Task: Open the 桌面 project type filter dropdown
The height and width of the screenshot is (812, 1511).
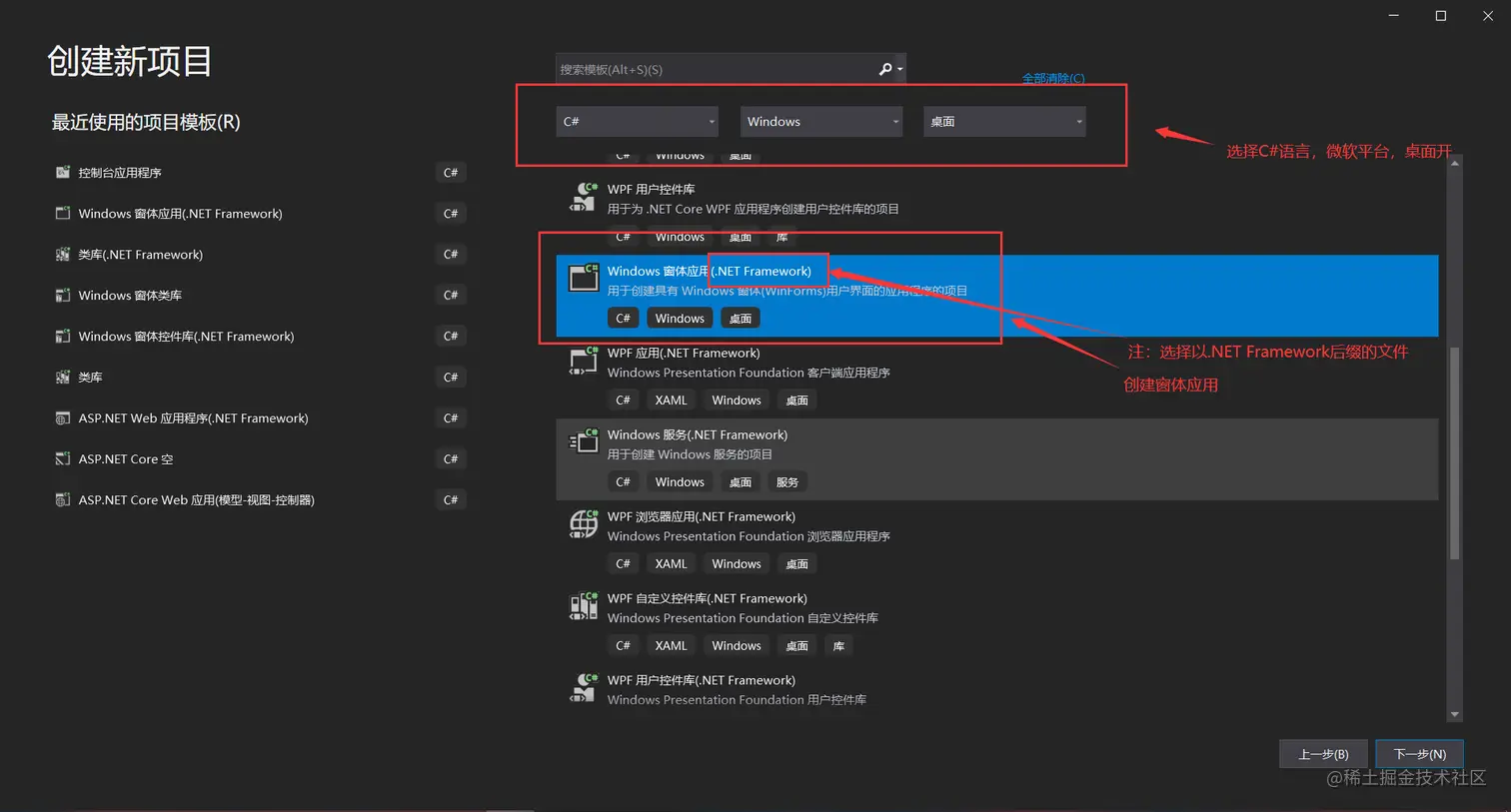Action: (x=1004, y=121)
